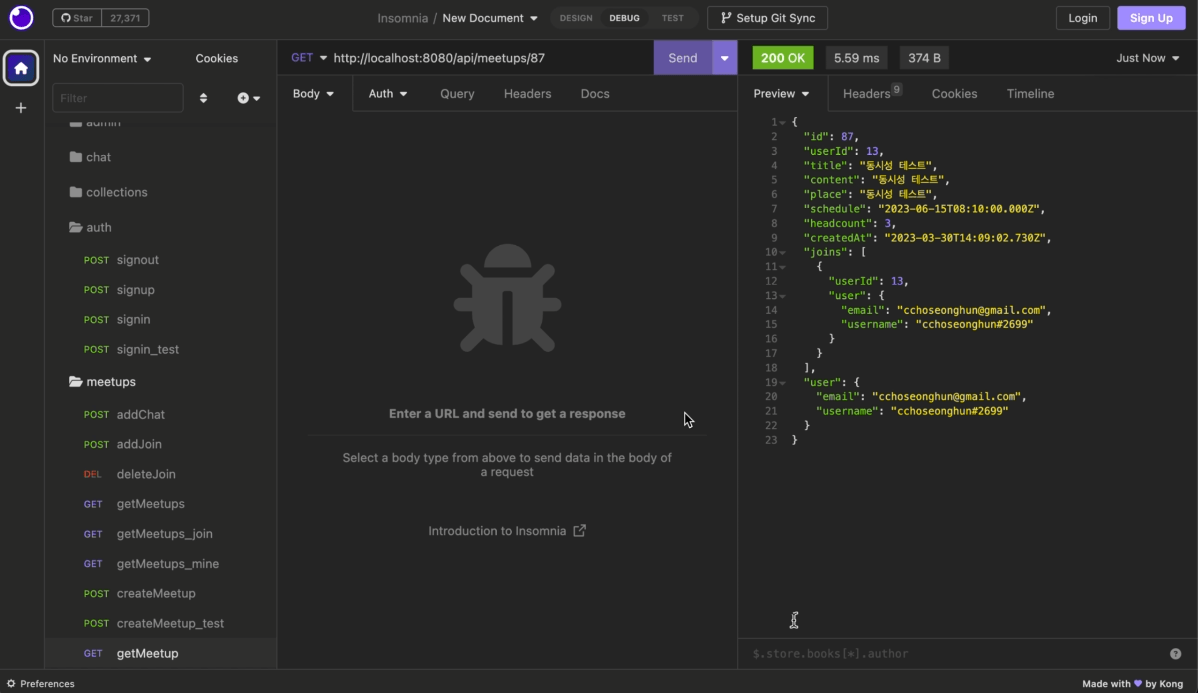
Task: Select the GET getMeetups_join request
Action: click(160, 533)
